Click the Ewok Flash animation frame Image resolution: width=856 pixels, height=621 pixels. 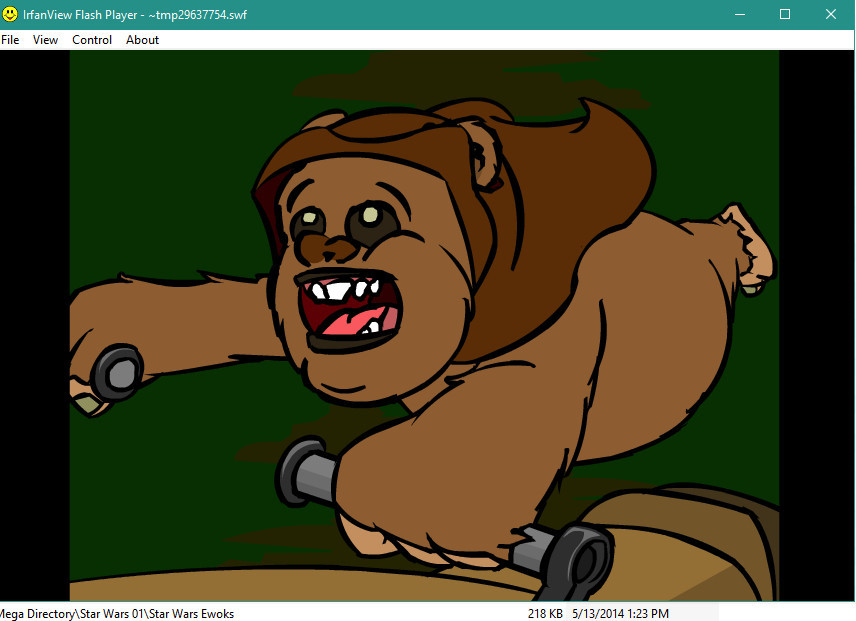tap(424, 326)
